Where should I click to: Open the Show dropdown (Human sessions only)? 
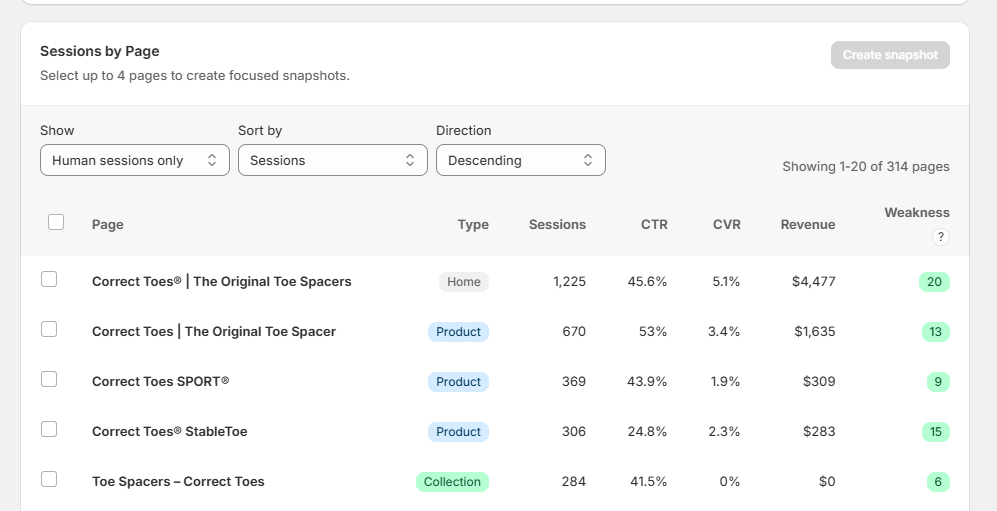[x=135, y=160]
